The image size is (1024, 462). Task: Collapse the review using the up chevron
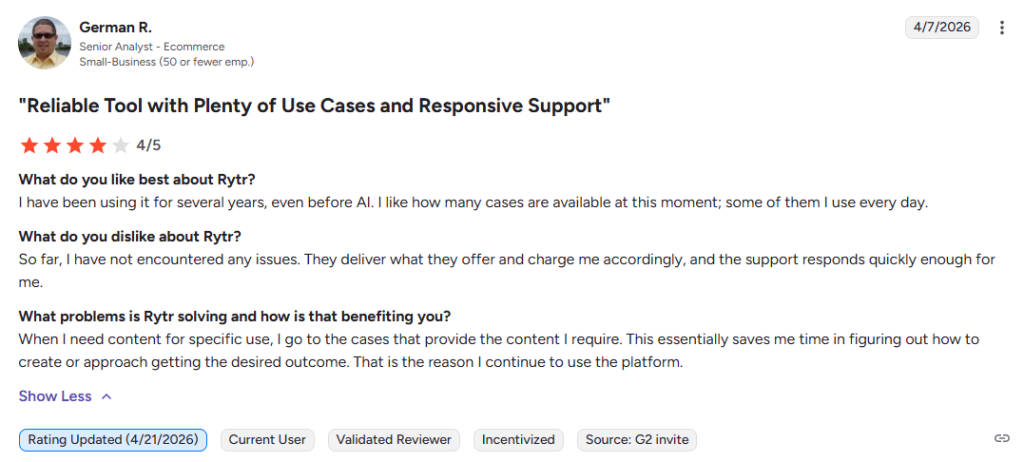tap(107, 397)
